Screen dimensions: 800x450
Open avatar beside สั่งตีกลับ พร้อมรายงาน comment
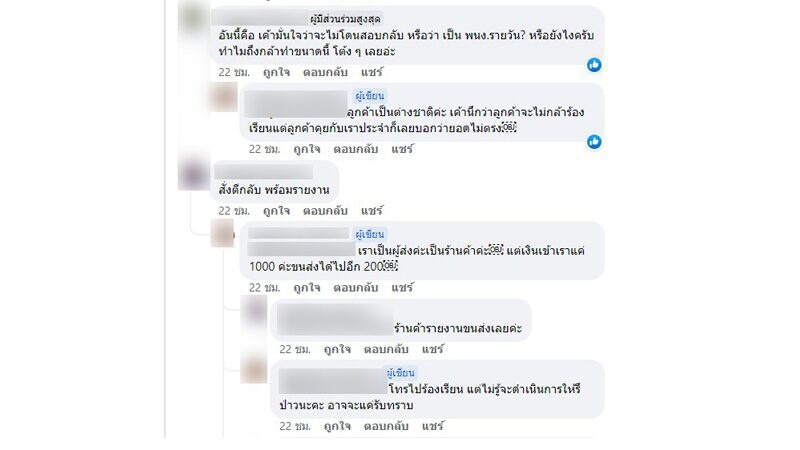pos(194,174)
